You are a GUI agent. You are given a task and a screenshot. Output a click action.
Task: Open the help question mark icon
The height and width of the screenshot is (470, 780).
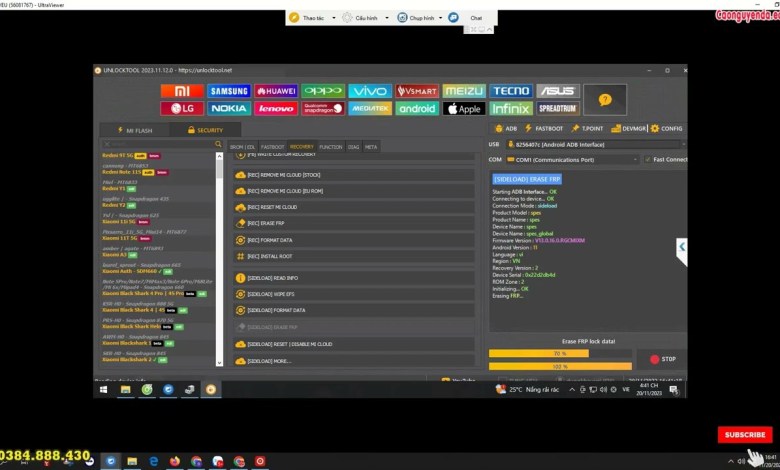tap(605, 100)
